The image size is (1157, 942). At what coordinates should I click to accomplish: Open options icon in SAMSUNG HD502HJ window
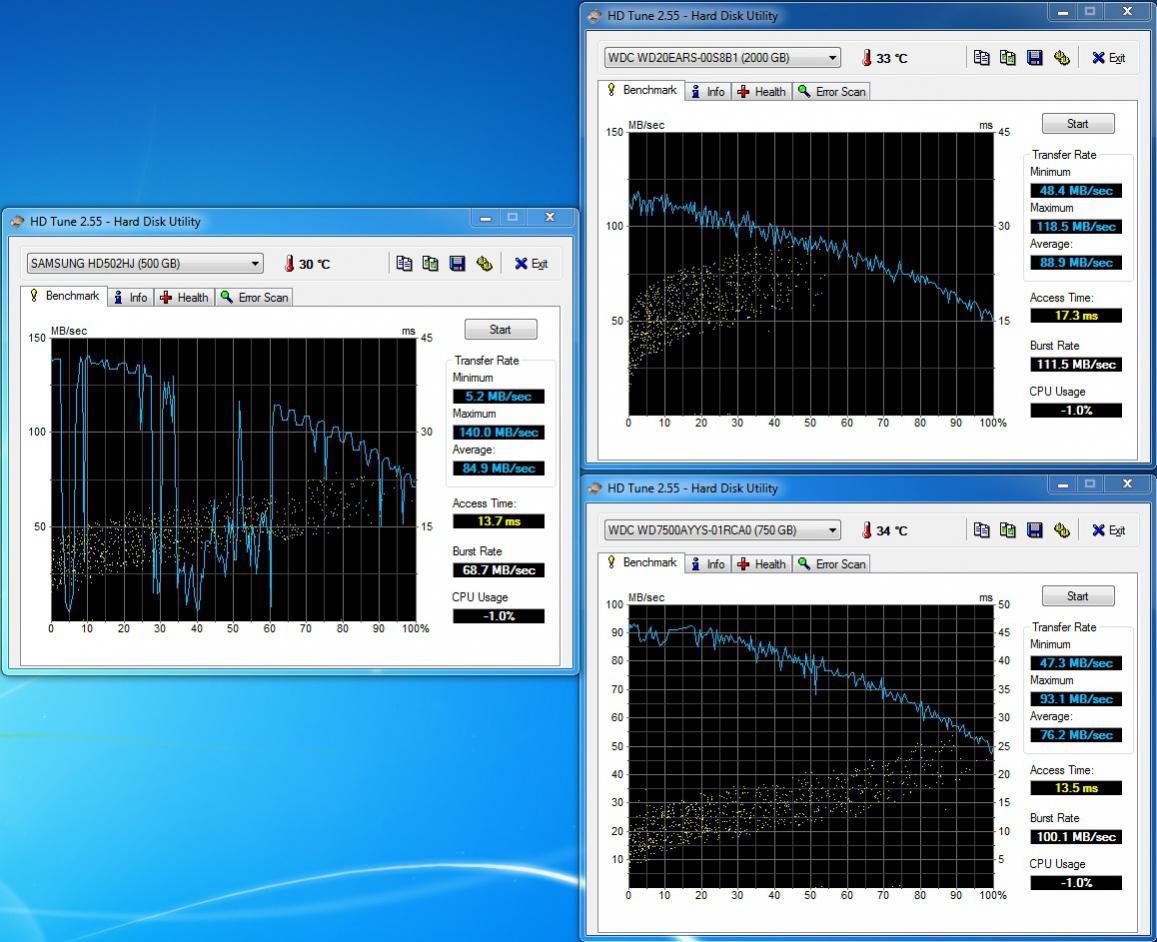[x=484, y=263]
